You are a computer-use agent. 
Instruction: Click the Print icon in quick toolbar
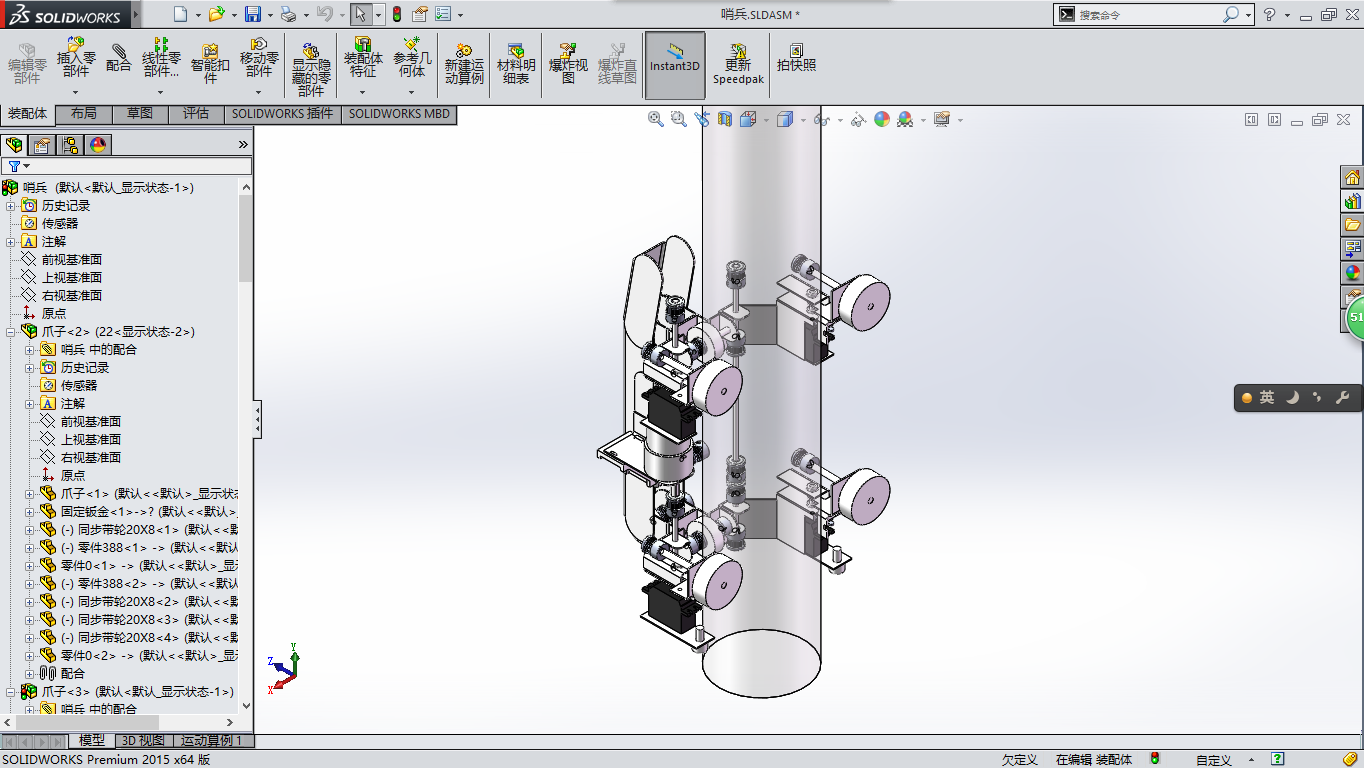tap(288, 14)
